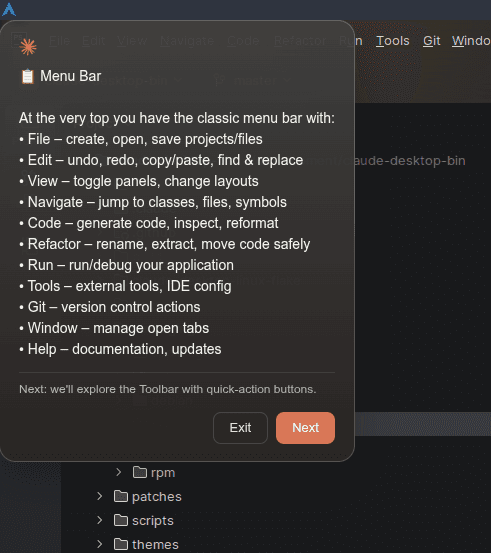491x553 pixels.
Task: Expand the rpm folder chevron
Action: pyautogui.click(x=119, y=472)
